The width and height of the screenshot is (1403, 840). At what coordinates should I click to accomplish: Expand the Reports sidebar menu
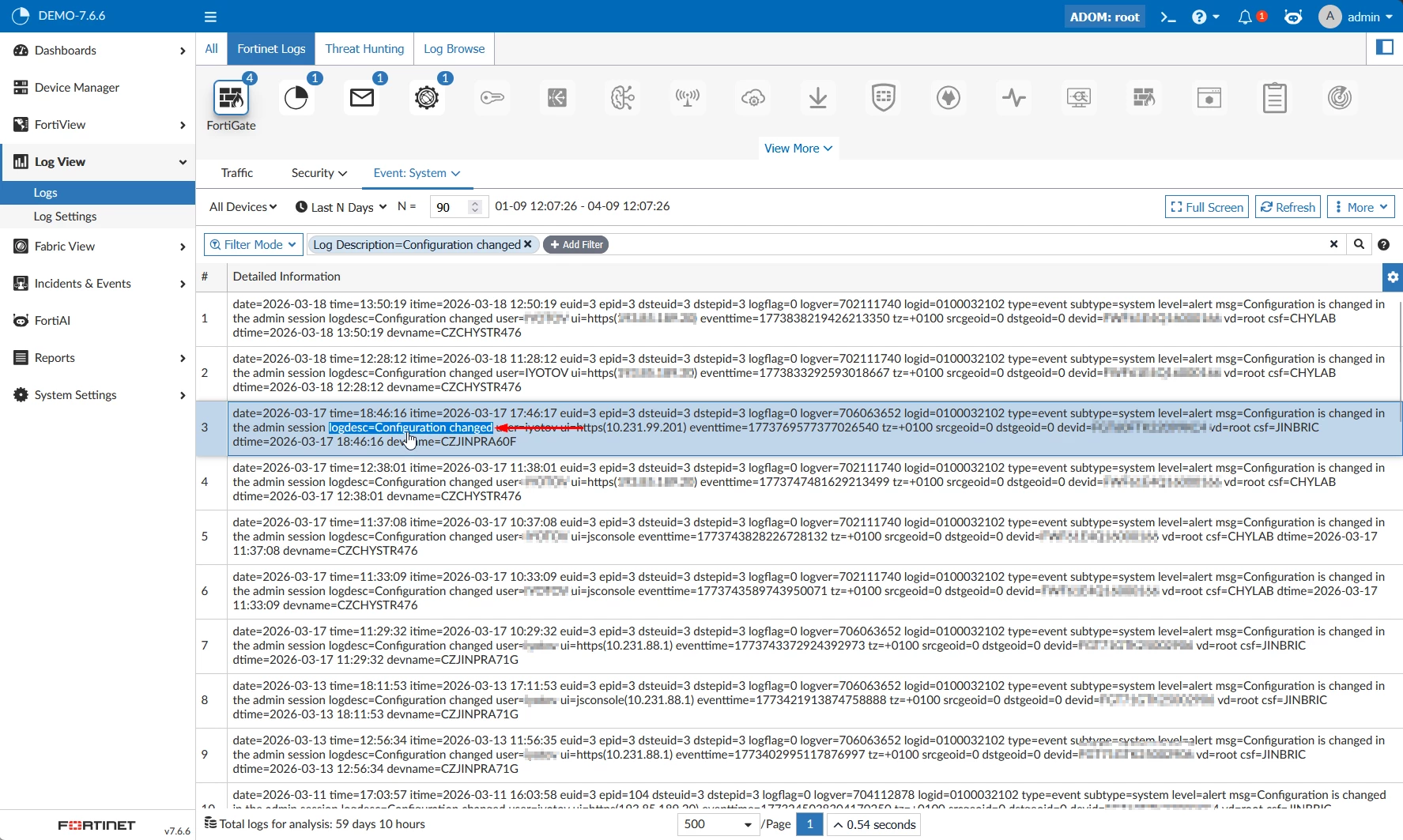click(x=97, y=358)
